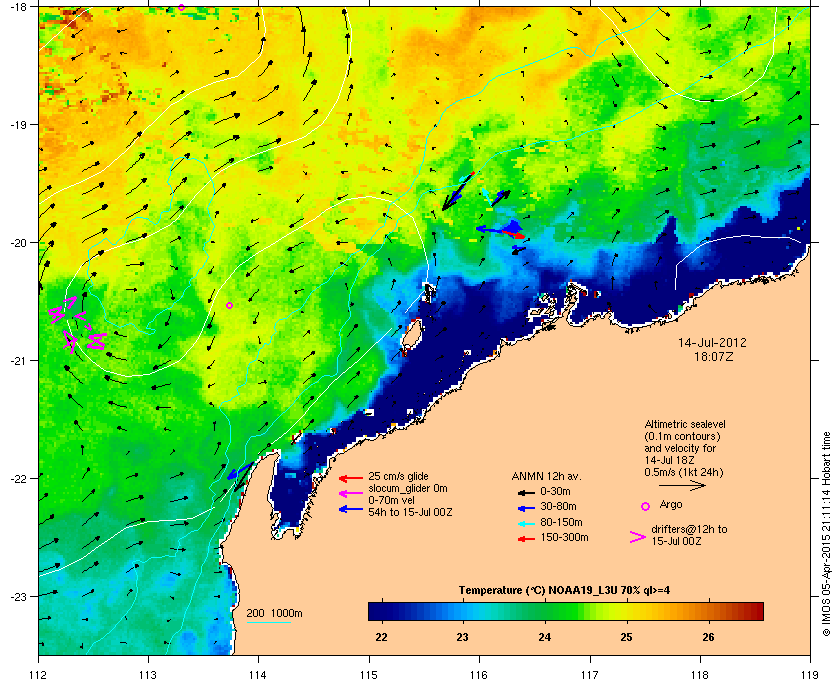840x680 pixels.
Task: Select the red 150-300m ANMN legend arrow
Action: (526, 539)
